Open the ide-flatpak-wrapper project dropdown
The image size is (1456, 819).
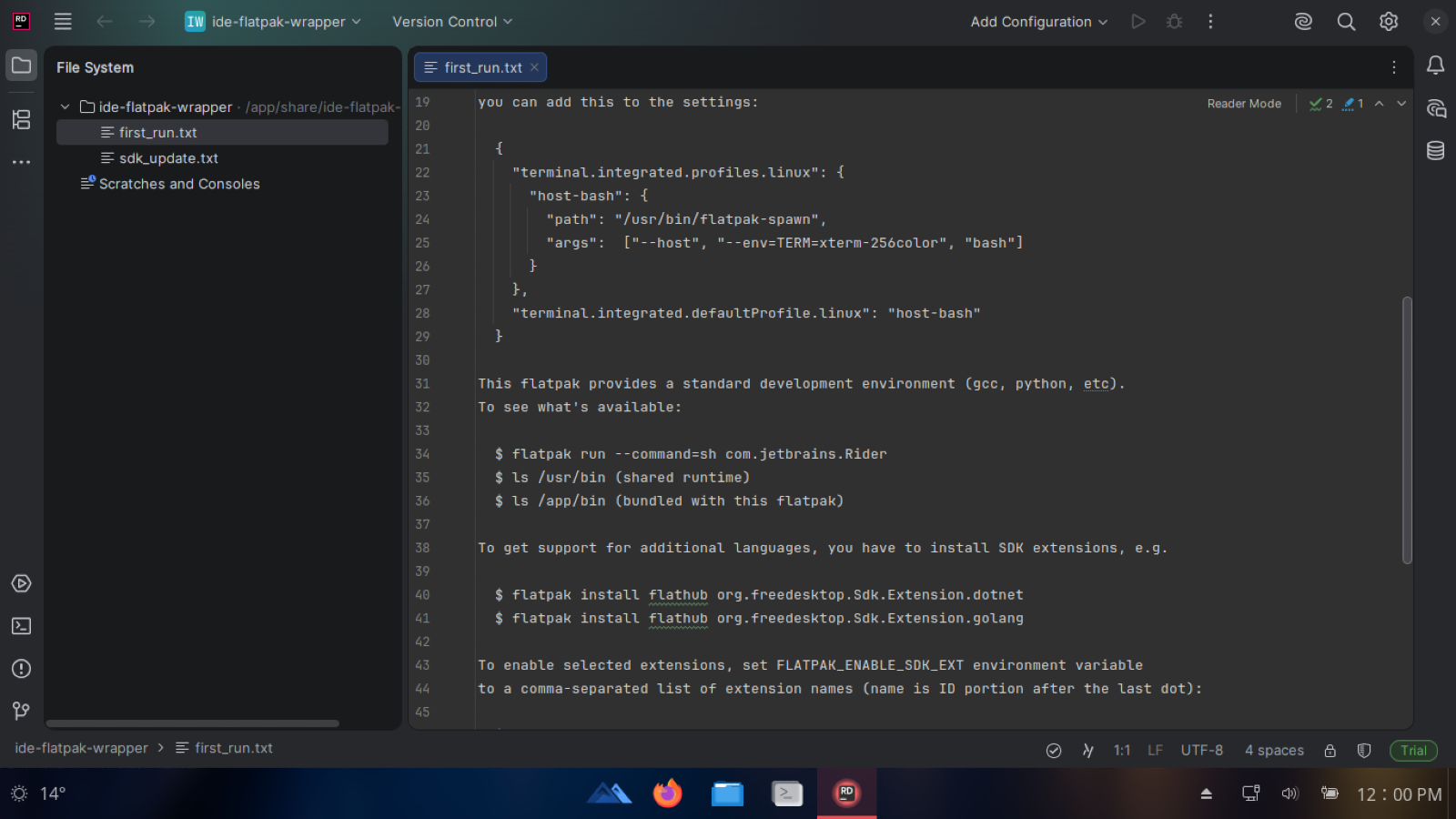point(273,21)
